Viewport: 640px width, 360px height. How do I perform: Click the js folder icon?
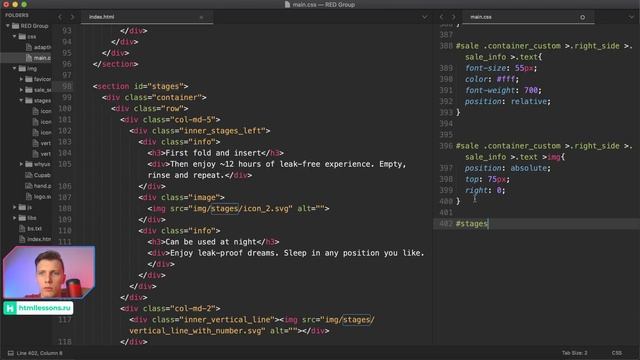click(22, 207)
